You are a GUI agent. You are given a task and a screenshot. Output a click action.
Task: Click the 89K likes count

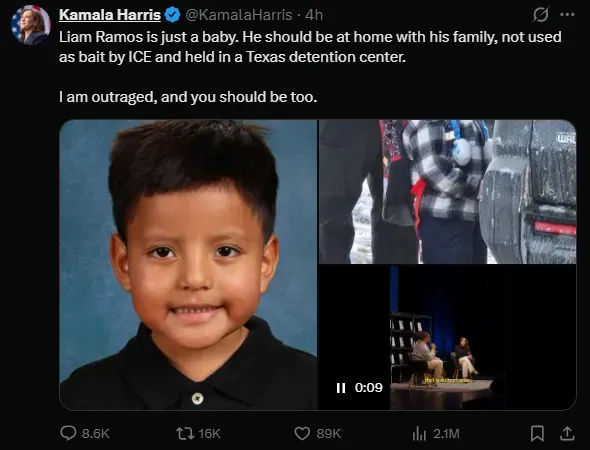(x=328, y=433)
